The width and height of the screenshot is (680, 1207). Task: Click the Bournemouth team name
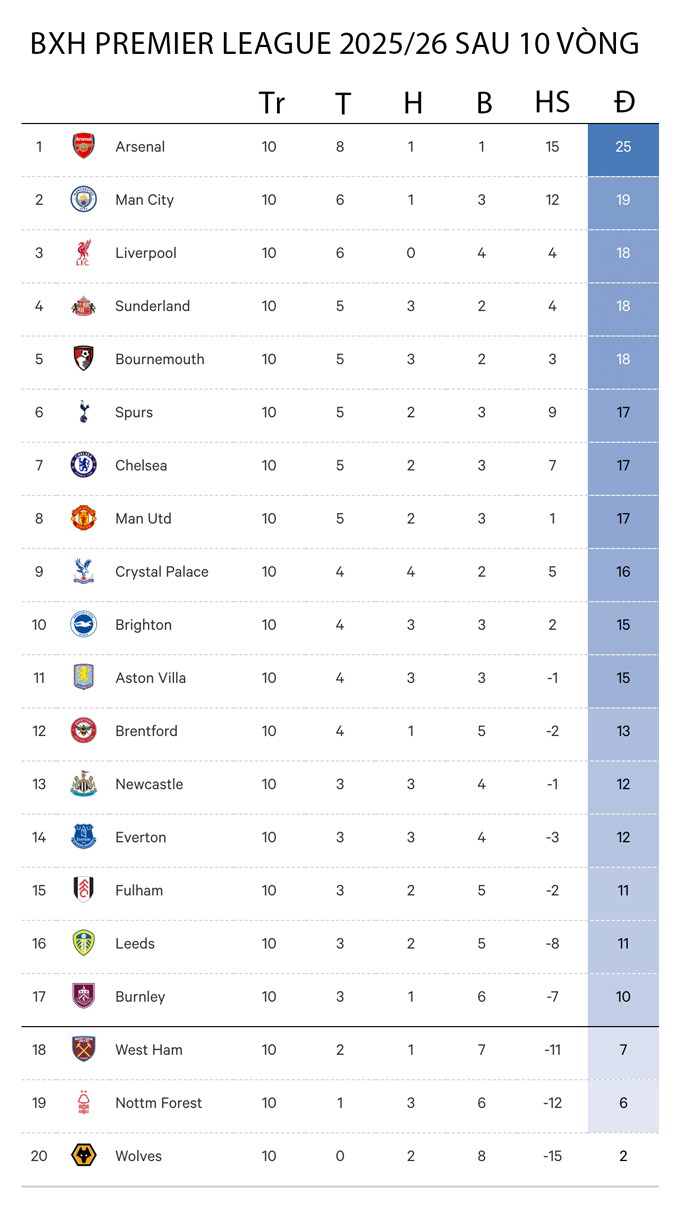160,359
